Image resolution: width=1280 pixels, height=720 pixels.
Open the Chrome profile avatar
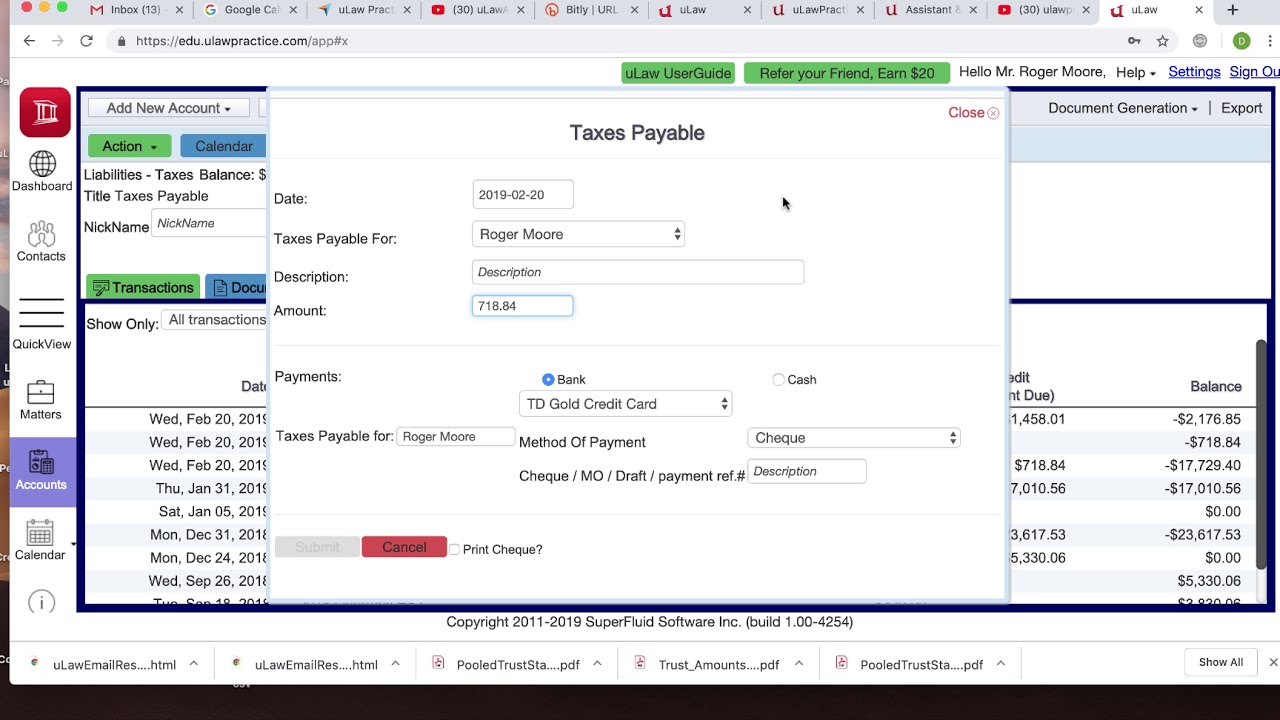pos(1241,41)
